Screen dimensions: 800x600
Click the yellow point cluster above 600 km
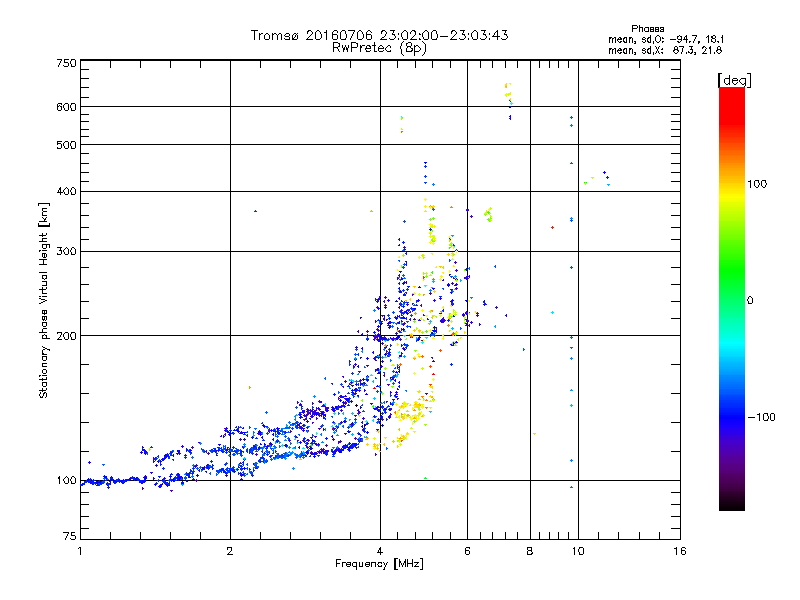508,92
